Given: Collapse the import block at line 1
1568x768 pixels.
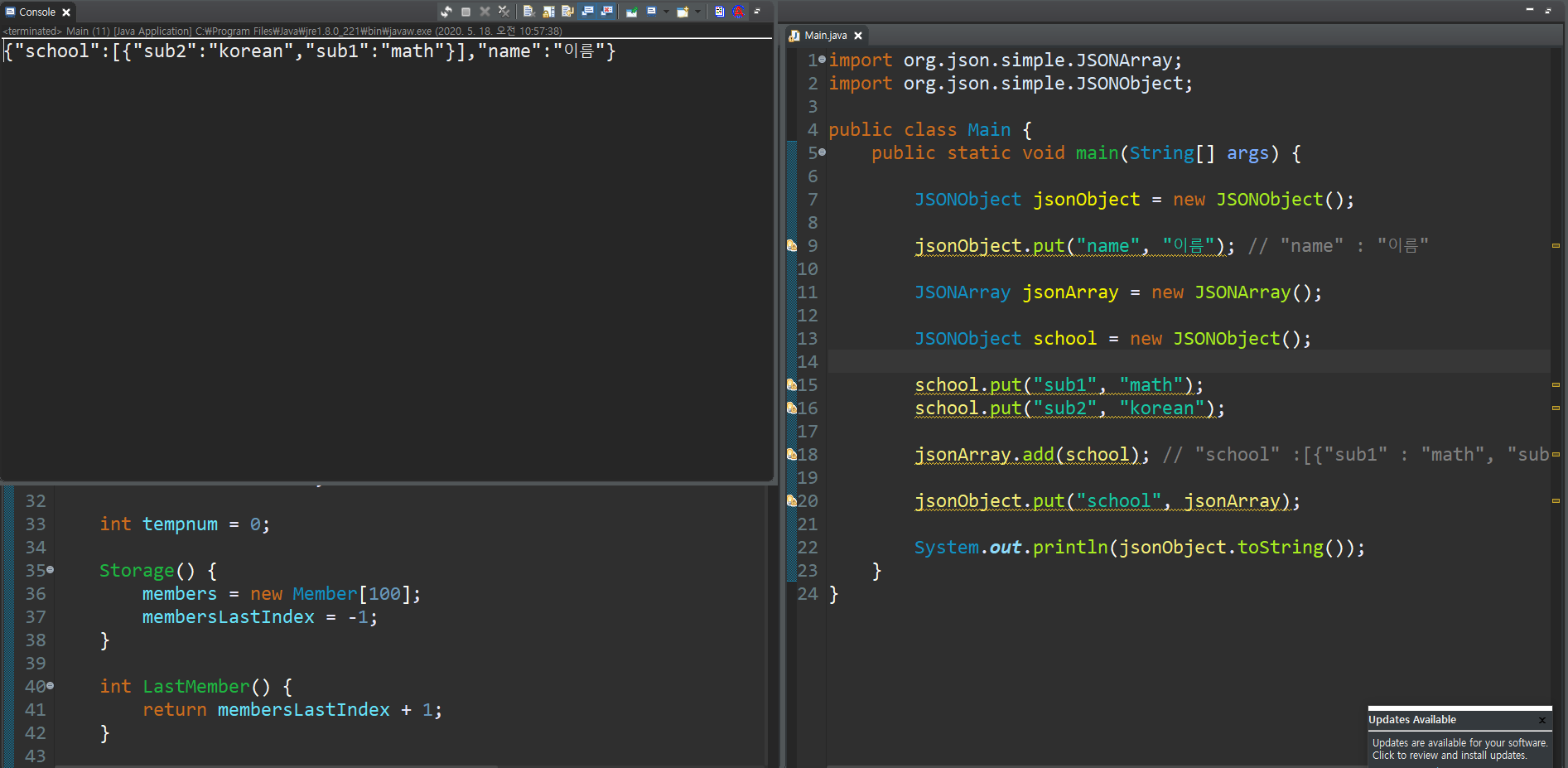Looking at the screenshot, I should click(x=822, y=60).
